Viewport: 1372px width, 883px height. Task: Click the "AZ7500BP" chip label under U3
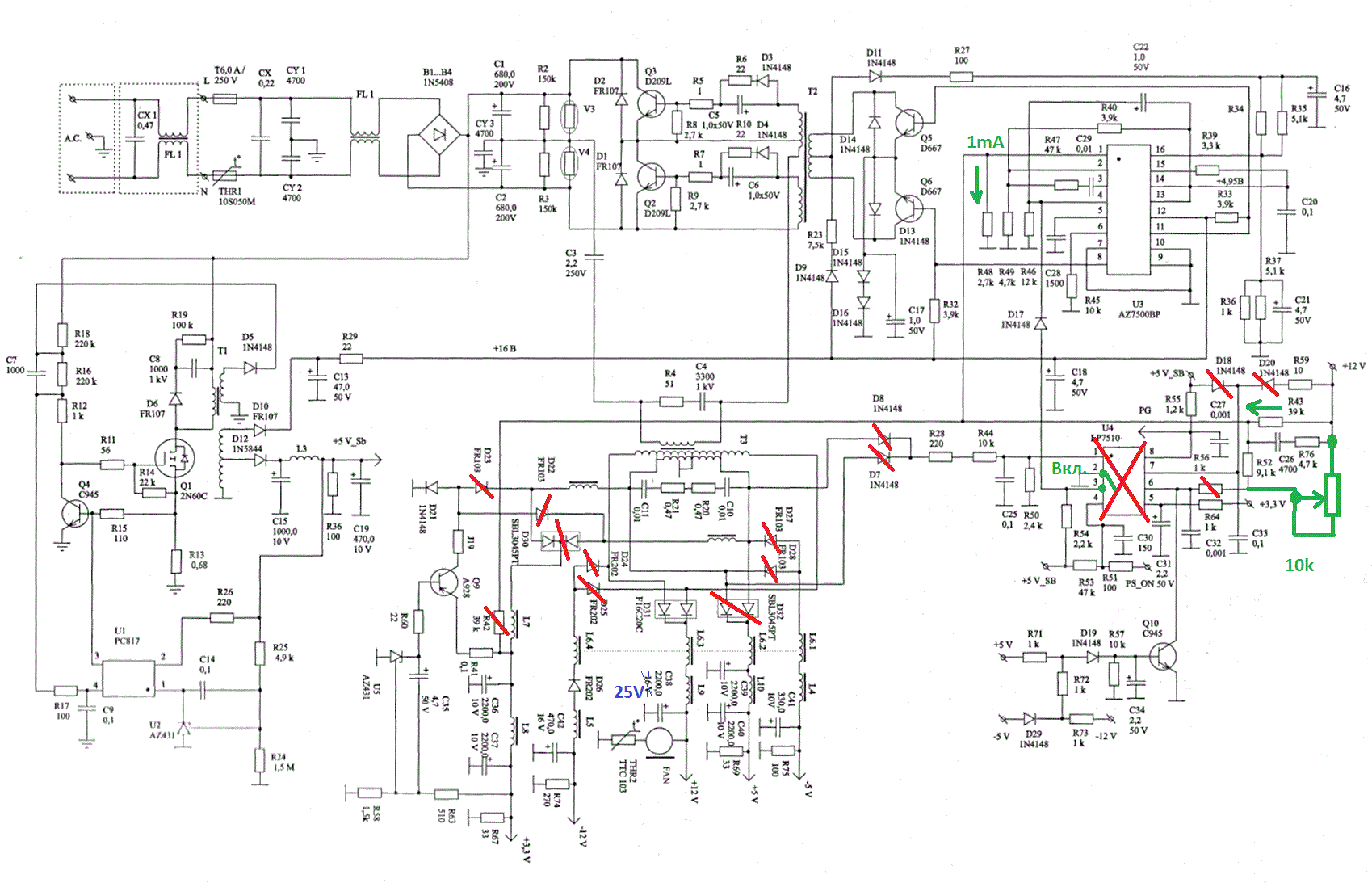(1139, 314)
